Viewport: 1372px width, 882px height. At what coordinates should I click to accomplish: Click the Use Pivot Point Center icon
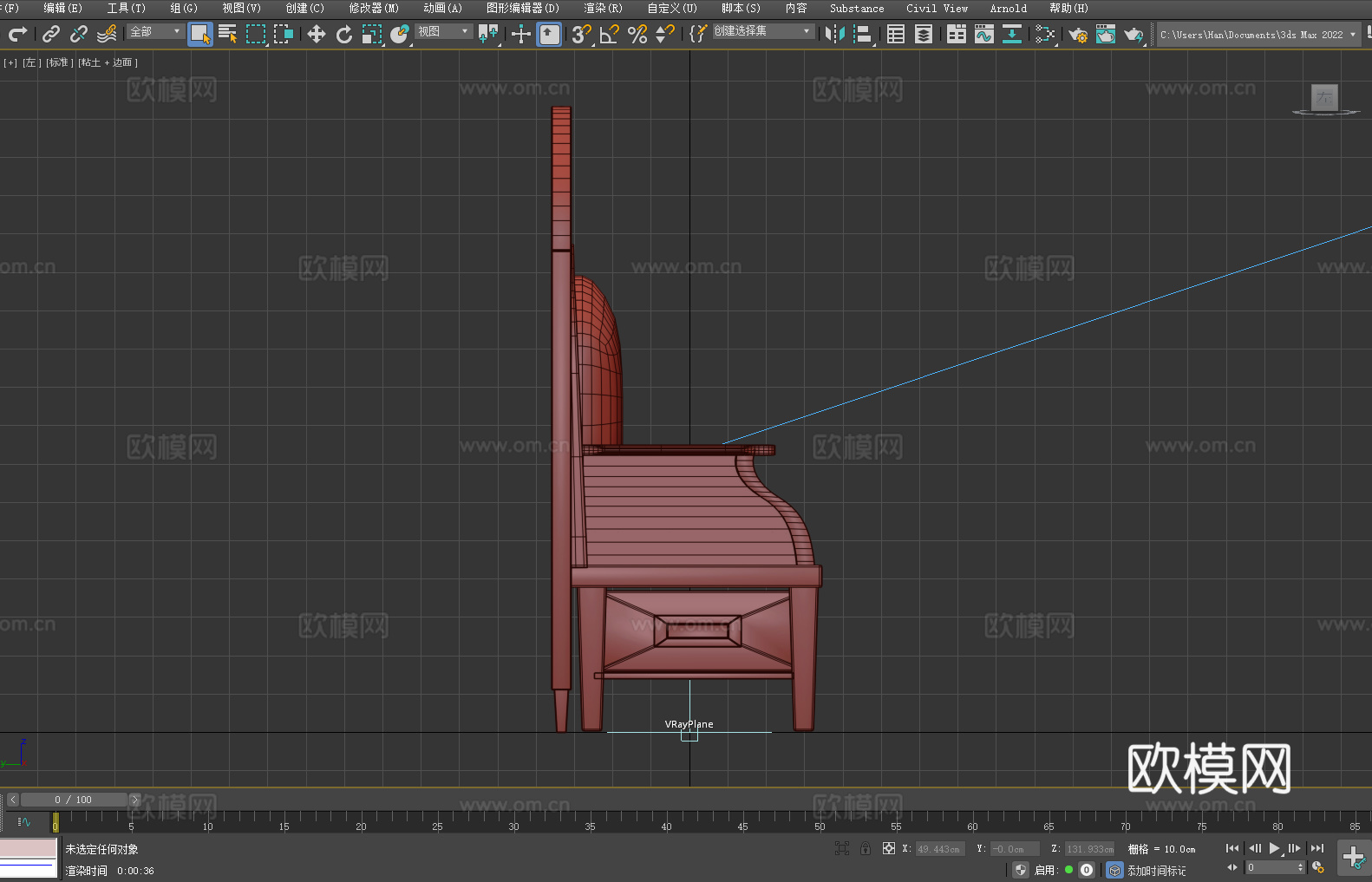(488, 34)
